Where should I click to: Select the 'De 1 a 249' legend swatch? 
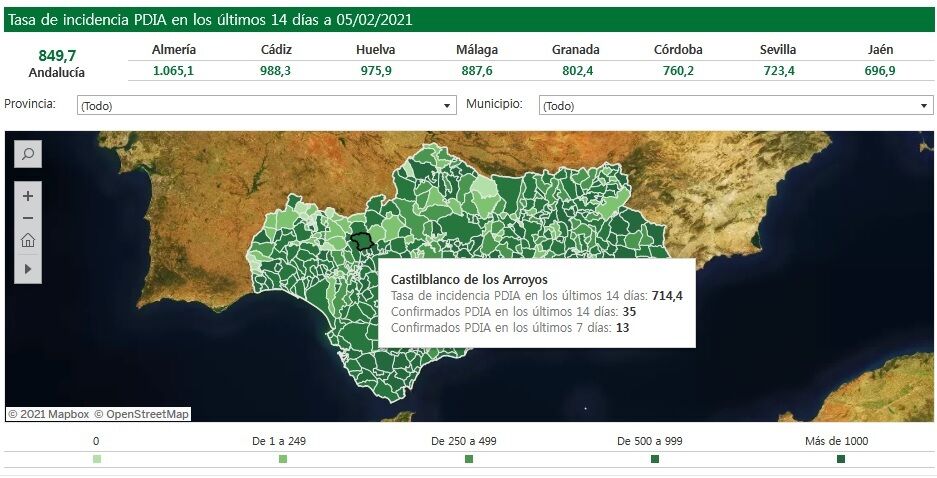coord(283,459)
